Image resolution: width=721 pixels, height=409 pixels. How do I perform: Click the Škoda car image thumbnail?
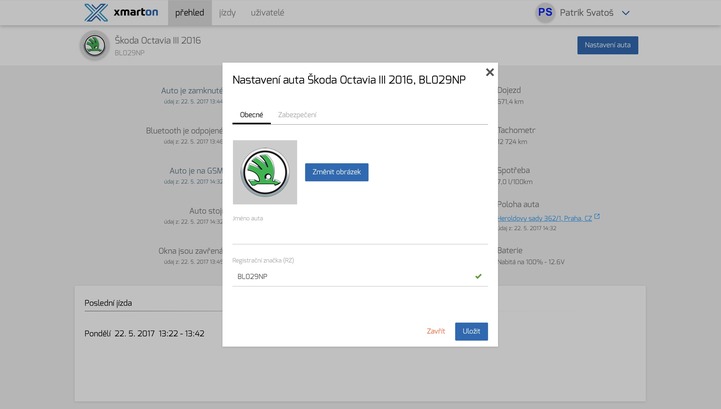265,172
